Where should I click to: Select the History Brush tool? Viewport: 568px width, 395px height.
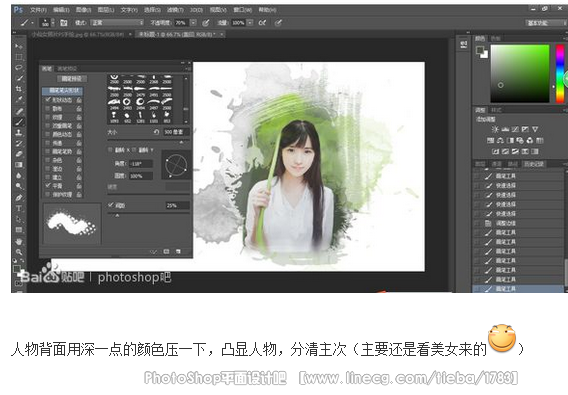click(x=18, y=143)
